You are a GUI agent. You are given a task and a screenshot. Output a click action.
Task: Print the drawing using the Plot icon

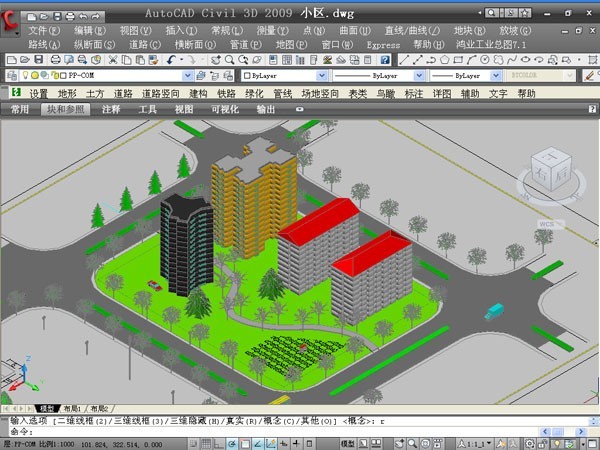(x=55, y=60)
